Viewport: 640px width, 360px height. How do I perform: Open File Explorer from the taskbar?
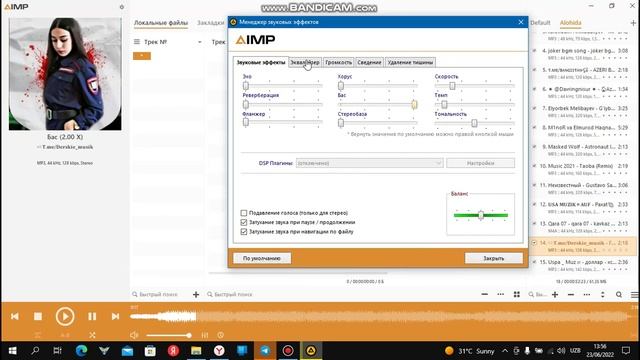point(196,351)
